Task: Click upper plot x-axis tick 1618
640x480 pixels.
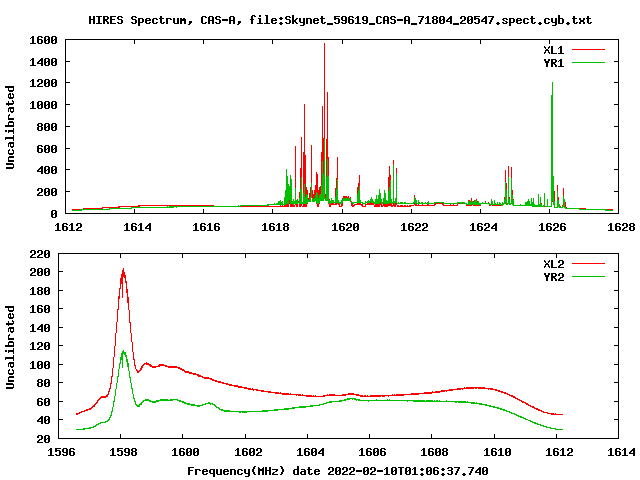Action: [x=275, y=227]
